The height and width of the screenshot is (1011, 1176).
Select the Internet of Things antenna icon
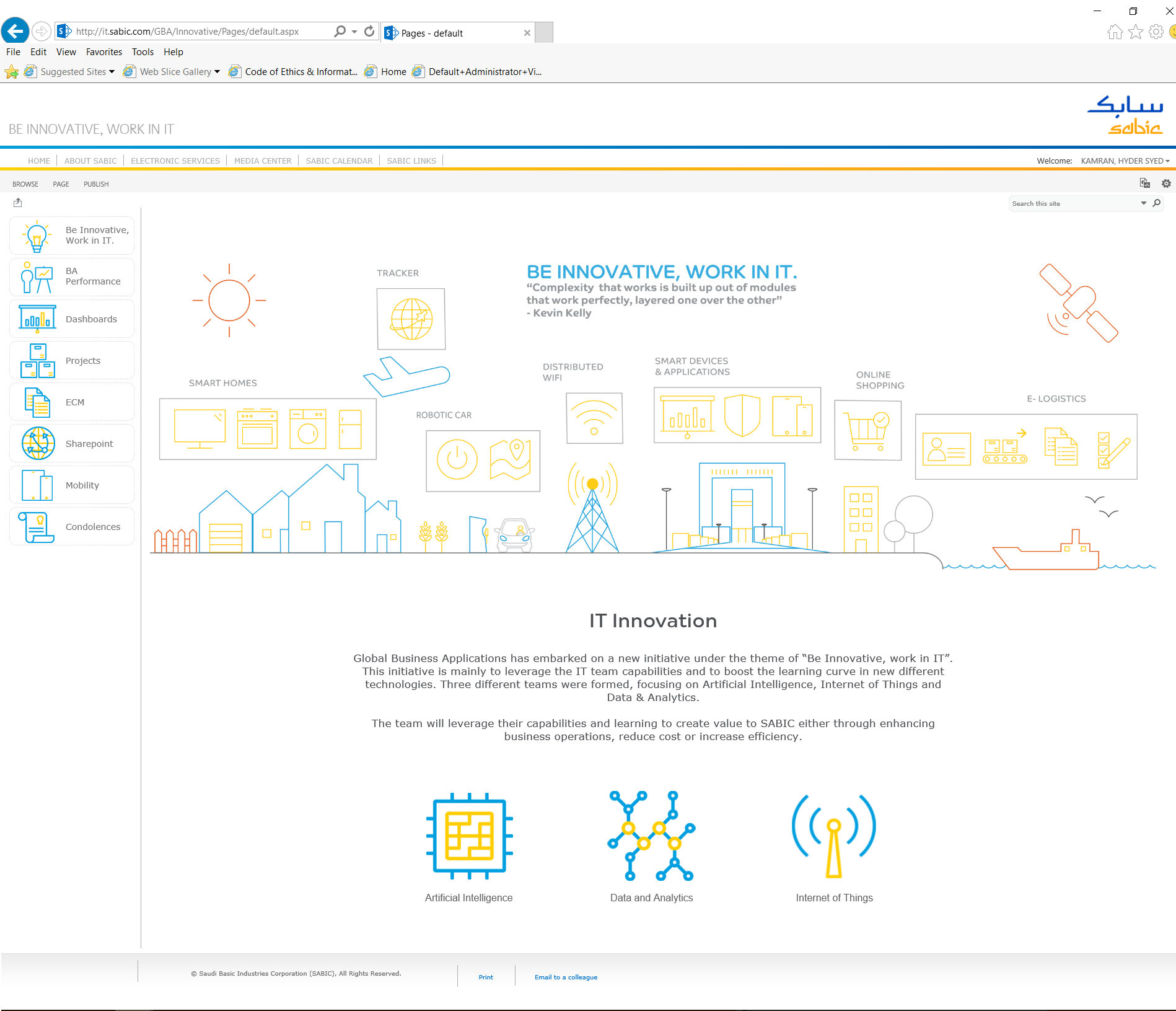pyautogui.click(x=834, y=836)
